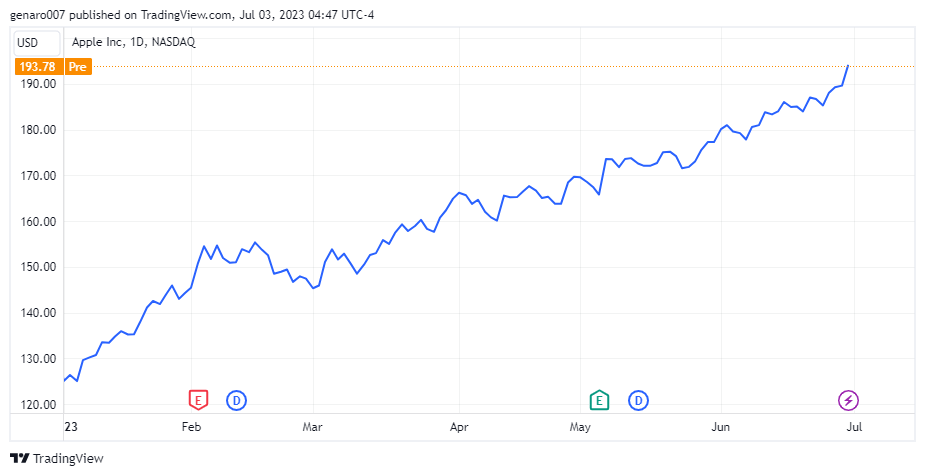Image resolution: width=925 pixels, height=476 pixels.
Task: Click the genaro007 published on TradingView.com caption
Action: click(192, 15)
